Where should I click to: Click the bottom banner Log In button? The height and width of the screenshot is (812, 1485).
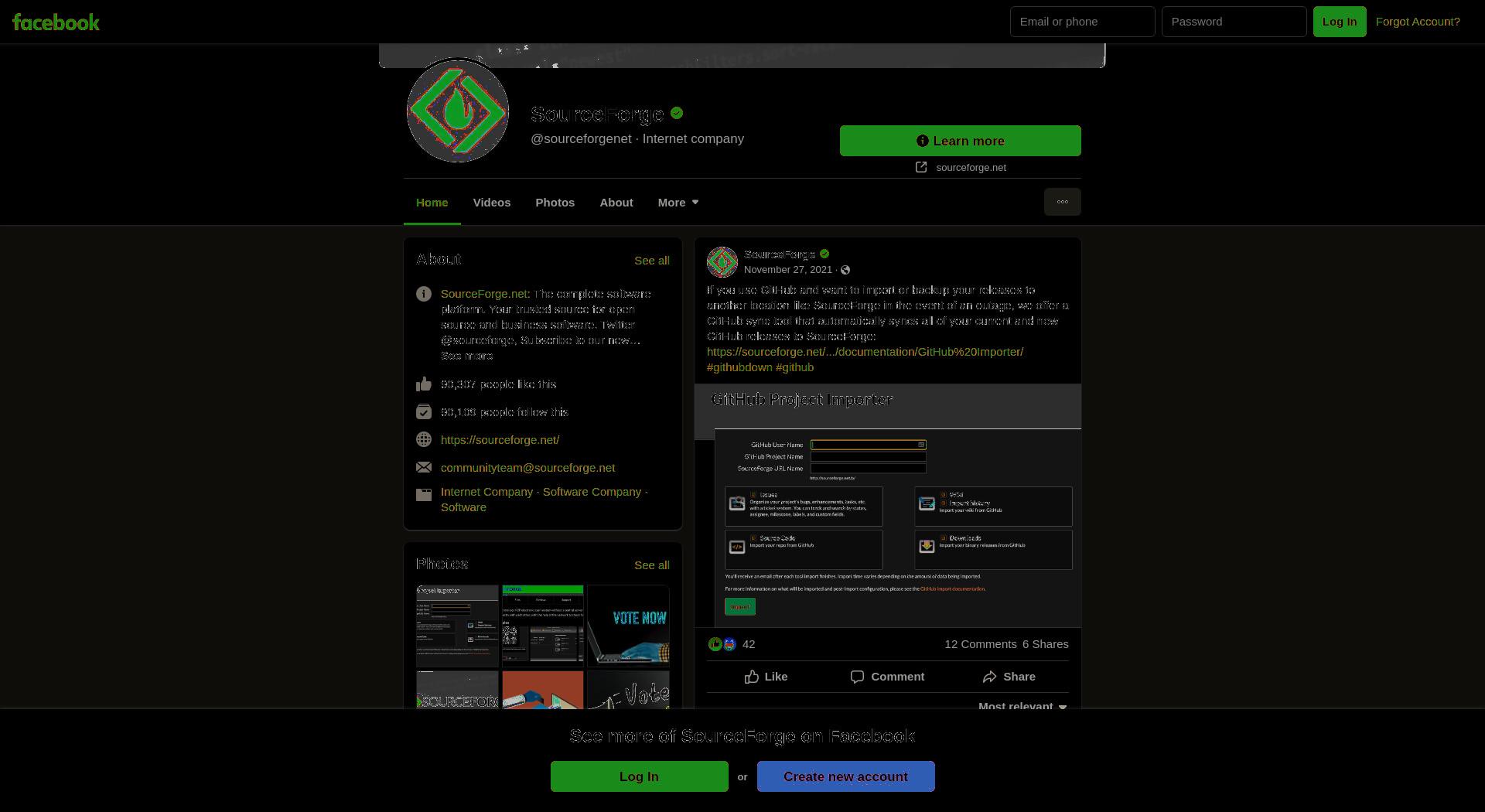point(640,776)
